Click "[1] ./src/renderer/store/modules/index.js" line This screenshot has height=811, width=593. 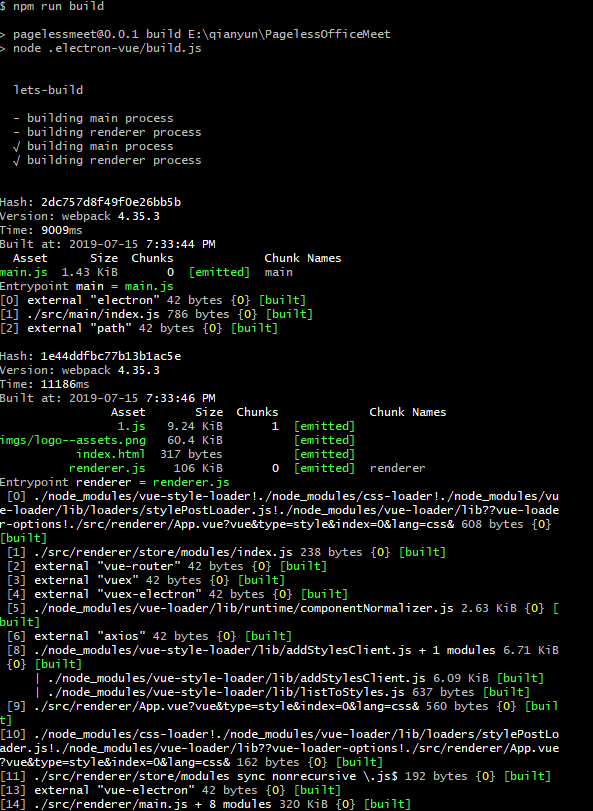(226, 552)
